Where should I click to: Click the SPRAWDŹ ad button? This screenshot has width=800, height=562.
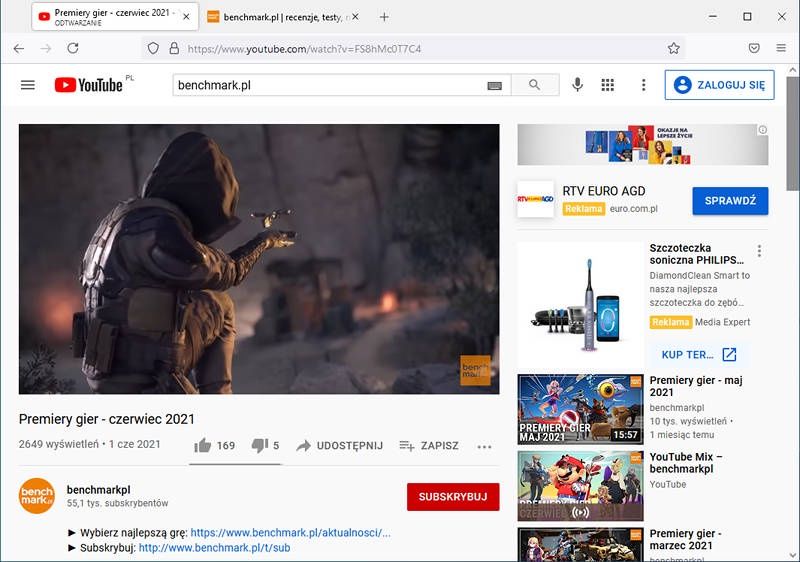click(730, 201)
